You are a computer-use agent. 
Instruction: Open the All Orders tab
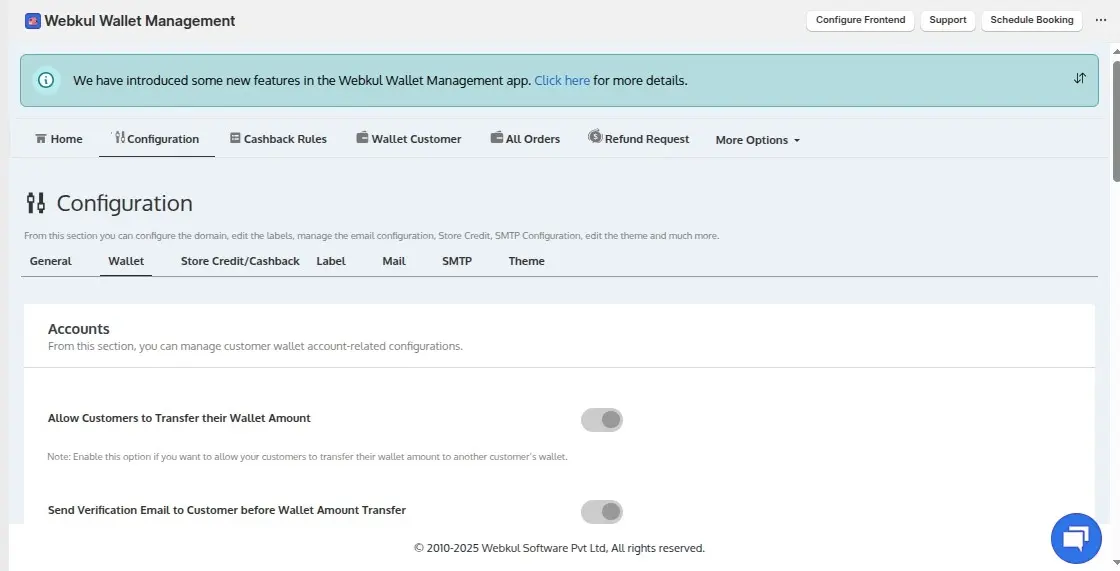tap(525, 139)
